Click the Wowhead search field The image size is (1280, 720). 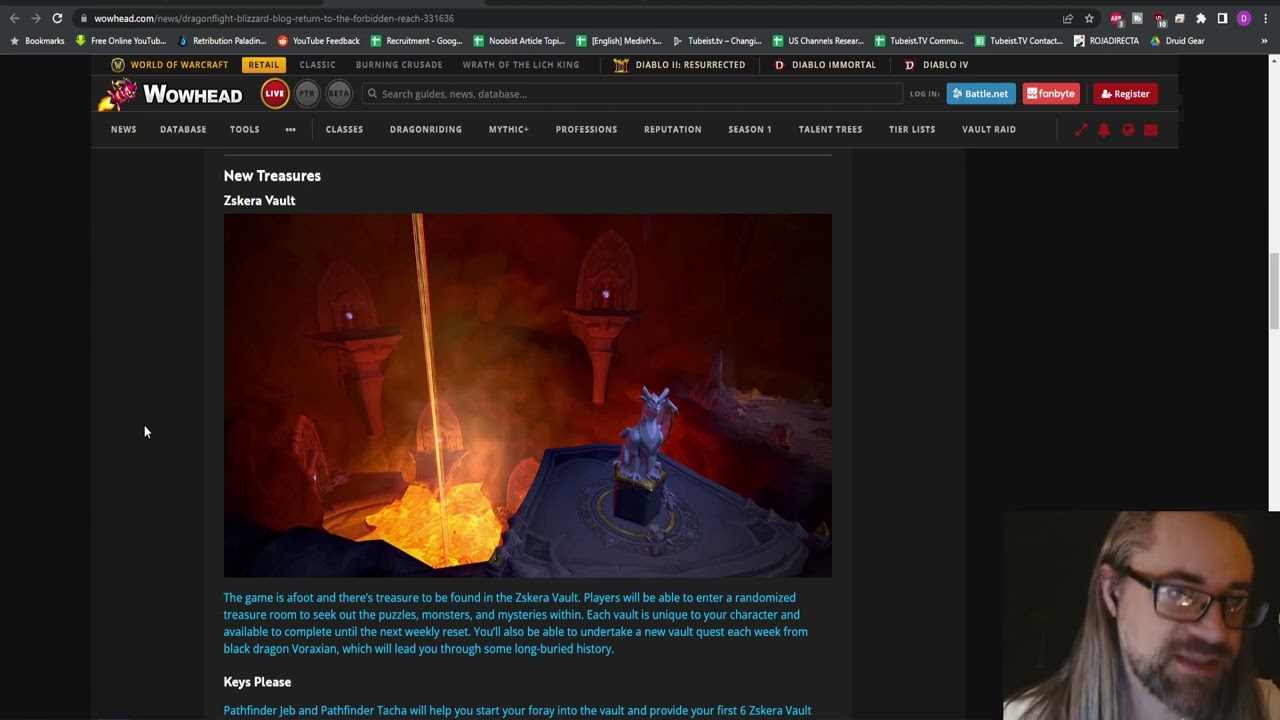(x=632, y=94)
